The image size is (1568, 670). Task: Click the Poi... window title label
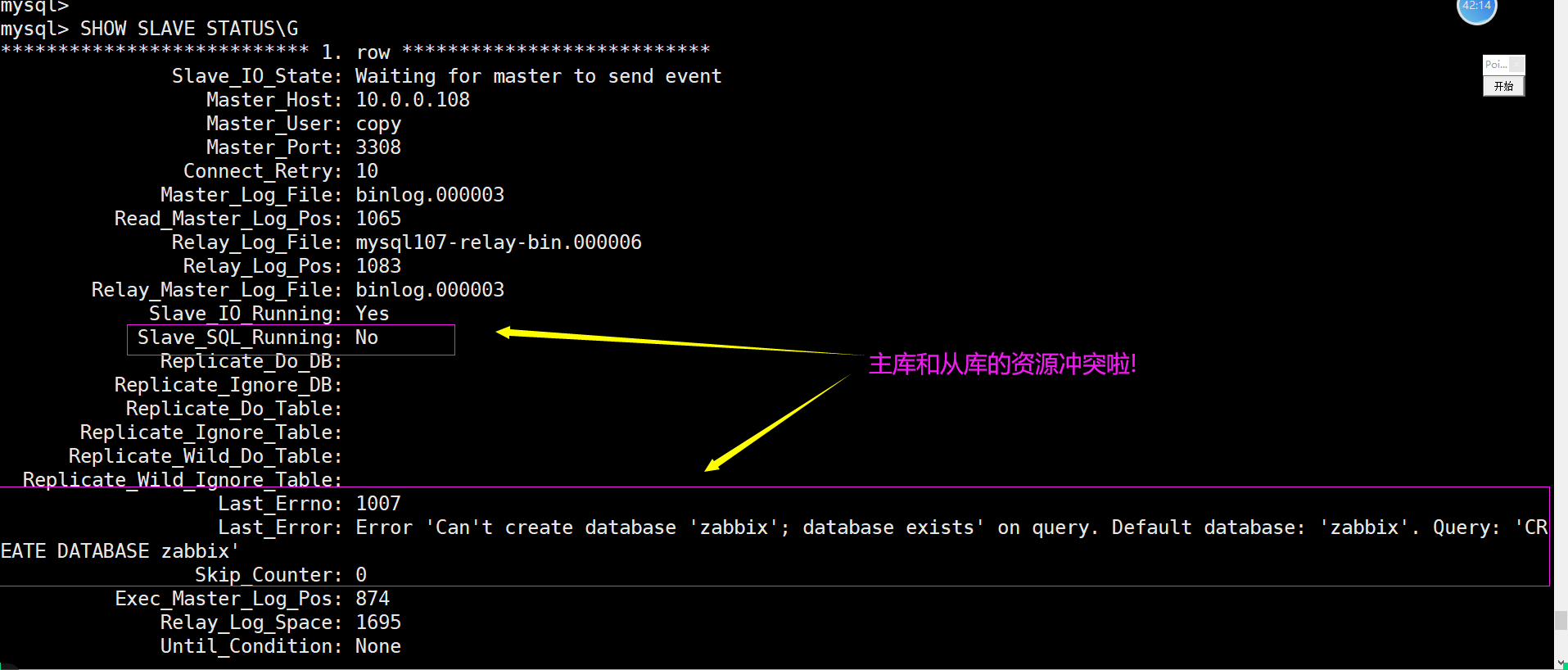click(1495, 65)
